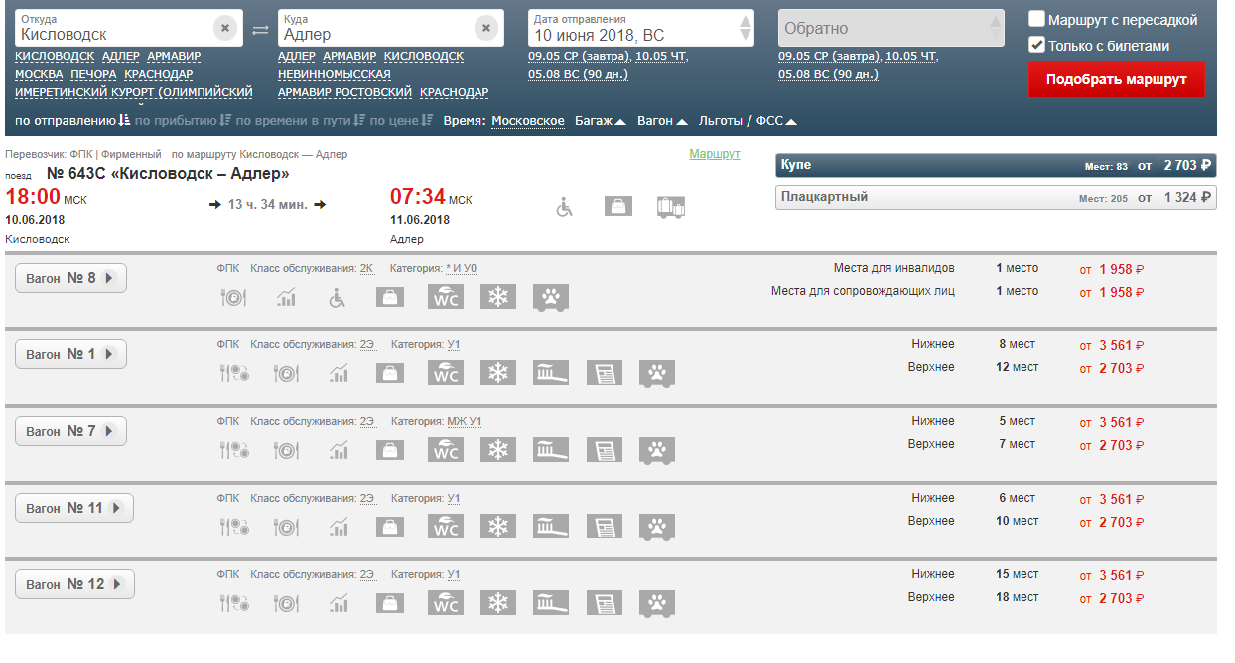Click the air conditioning snowflake icon in Вагон № 1
This screenshot has height=663, width=1235.
coord(497,373)
